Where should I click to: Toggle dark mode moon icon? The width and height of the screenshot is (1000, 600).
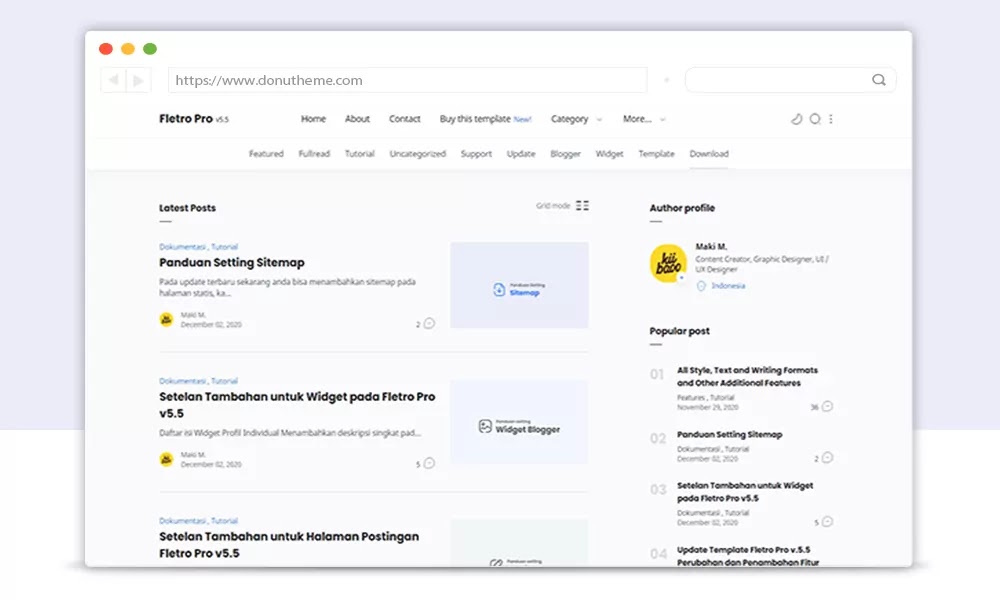click(796, 119)
